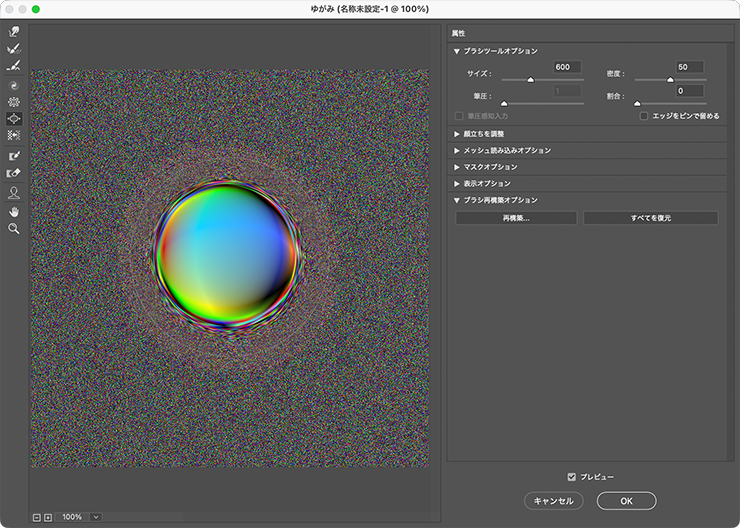This screenshot has height=528, width=740.
Task: Select the Push Left tool
Action: click(x=14, y=135)
